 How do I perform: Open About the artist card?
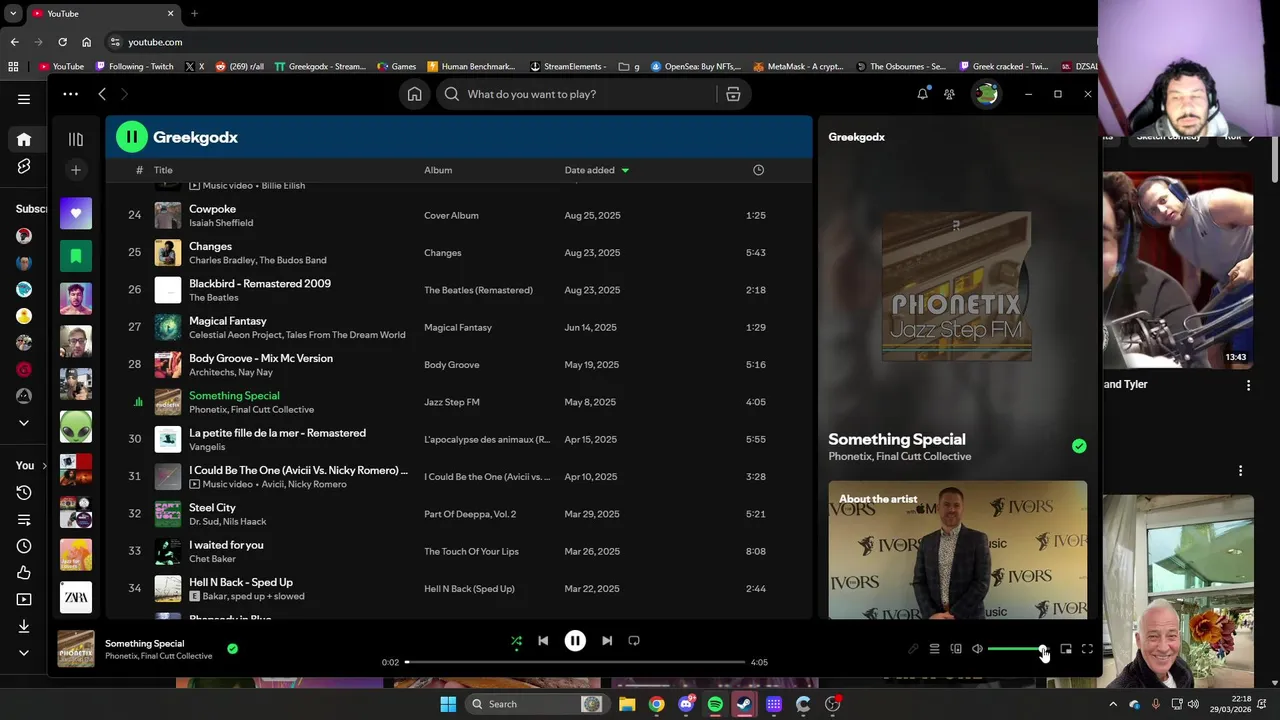pyautogui.click(x=957, y=550)
